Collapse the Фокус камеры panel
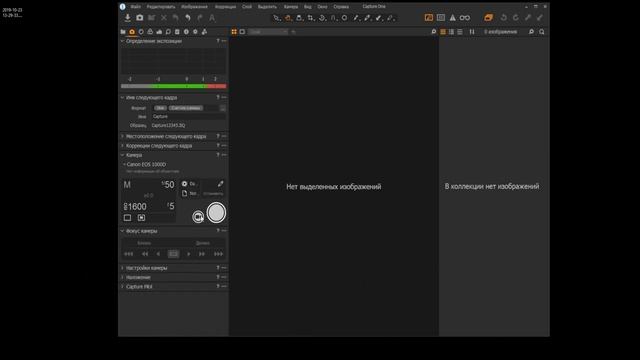 click(122, 231)
